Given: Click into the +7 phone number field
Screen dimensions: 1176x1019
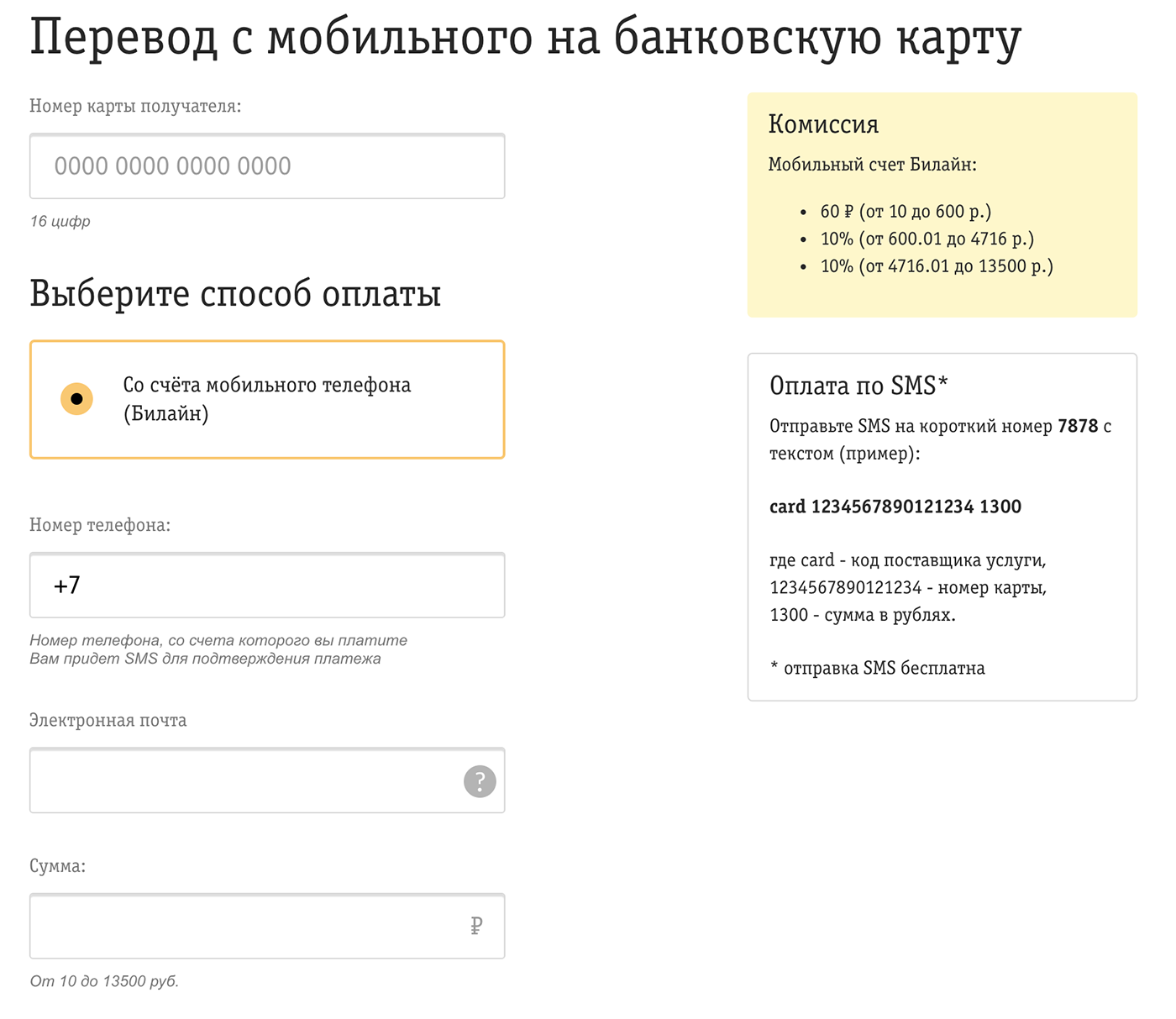Looking at the screenshot, I should click(267, 585).
